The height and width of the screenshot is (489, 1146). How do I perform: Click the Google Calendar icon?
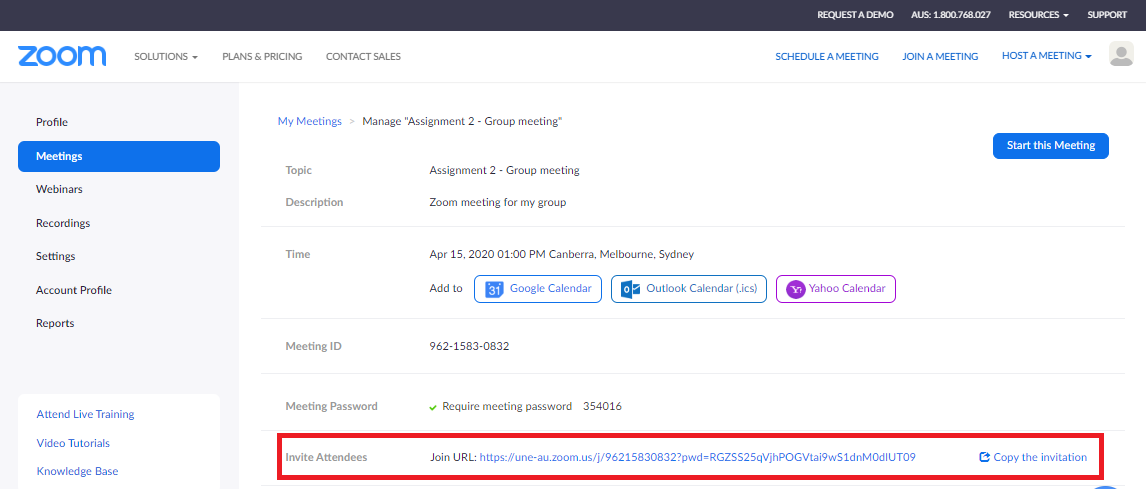tap(494, 289)
